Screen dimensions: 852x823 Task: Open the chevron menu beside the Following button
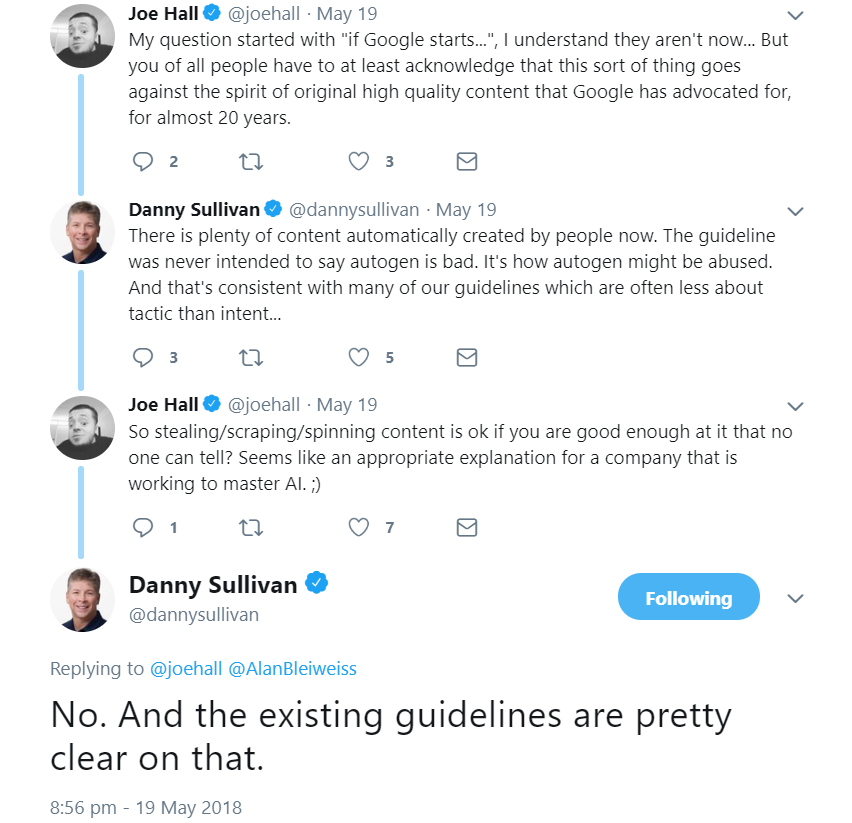[x=796, y=598]
